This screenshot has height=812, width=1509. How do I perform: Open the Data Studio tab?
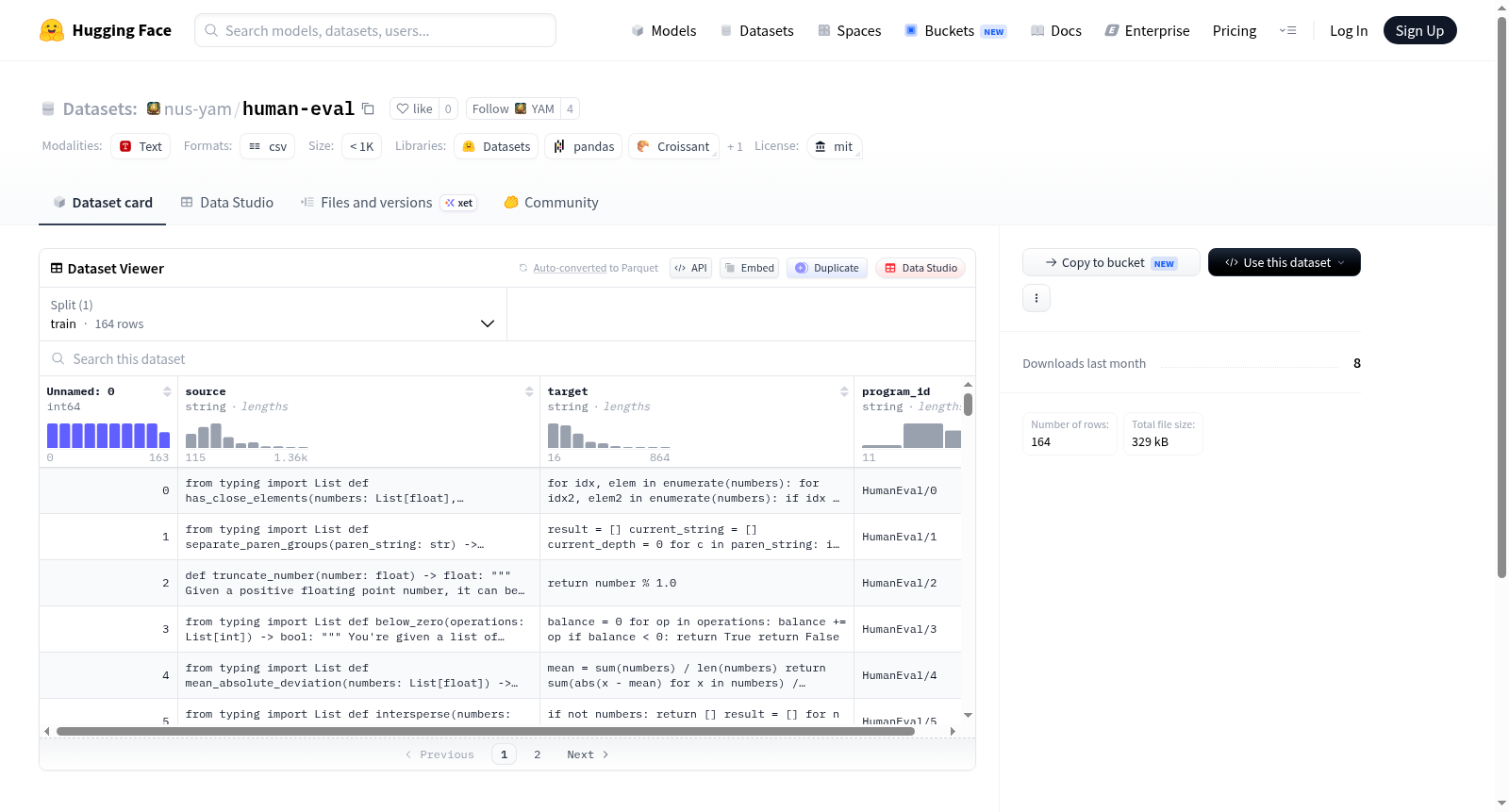[227, 203]
